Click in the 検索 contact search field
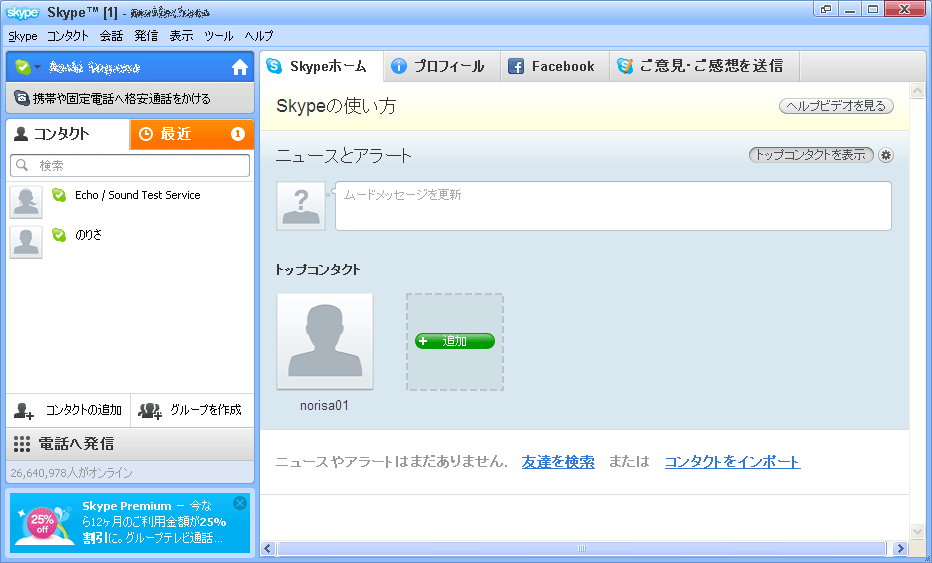Image resolution: width=932 pixels, height=563 pixels. pos(130,165)
